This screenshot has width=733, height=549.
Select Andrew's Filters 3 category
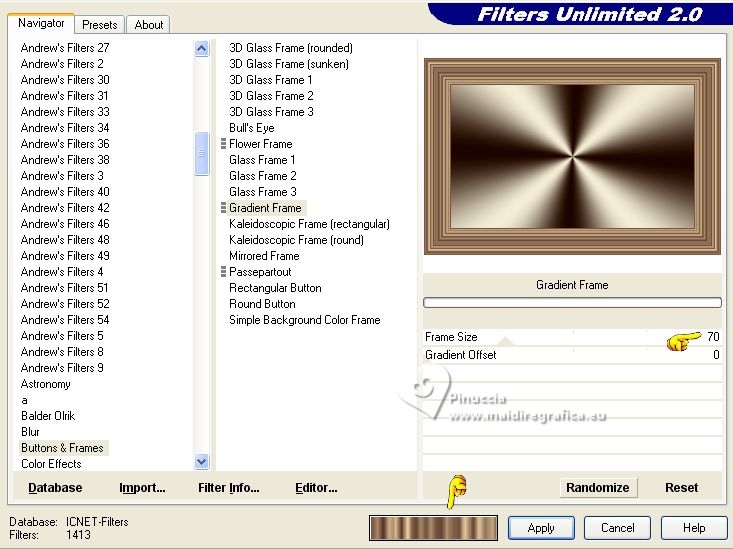[62, 176]
